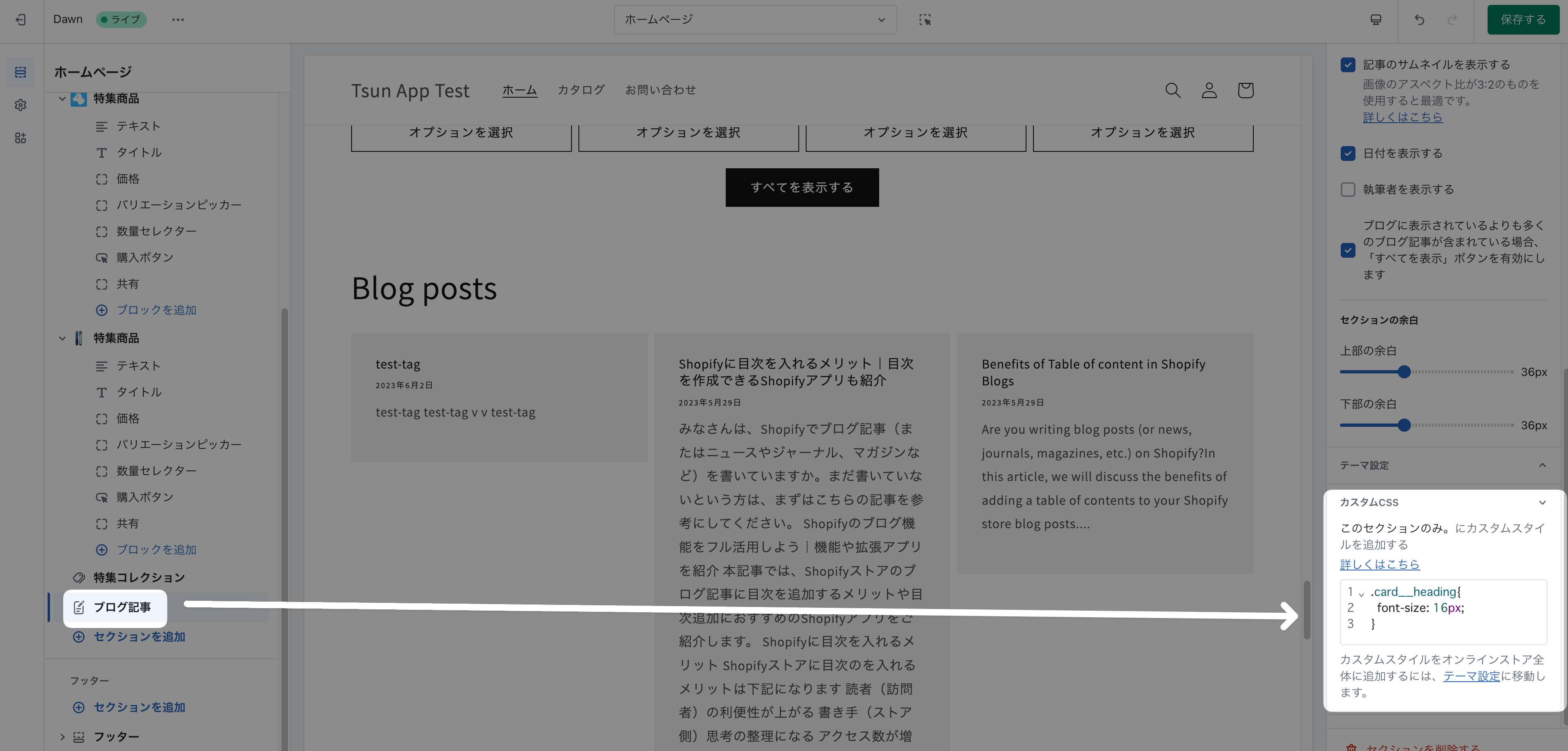The width and height of the screenshot is (1568, 751).
Task: Toggle 記事のサムネイルを表示する checkbox
Action: pyautogui.click(x=1348, y=64)
